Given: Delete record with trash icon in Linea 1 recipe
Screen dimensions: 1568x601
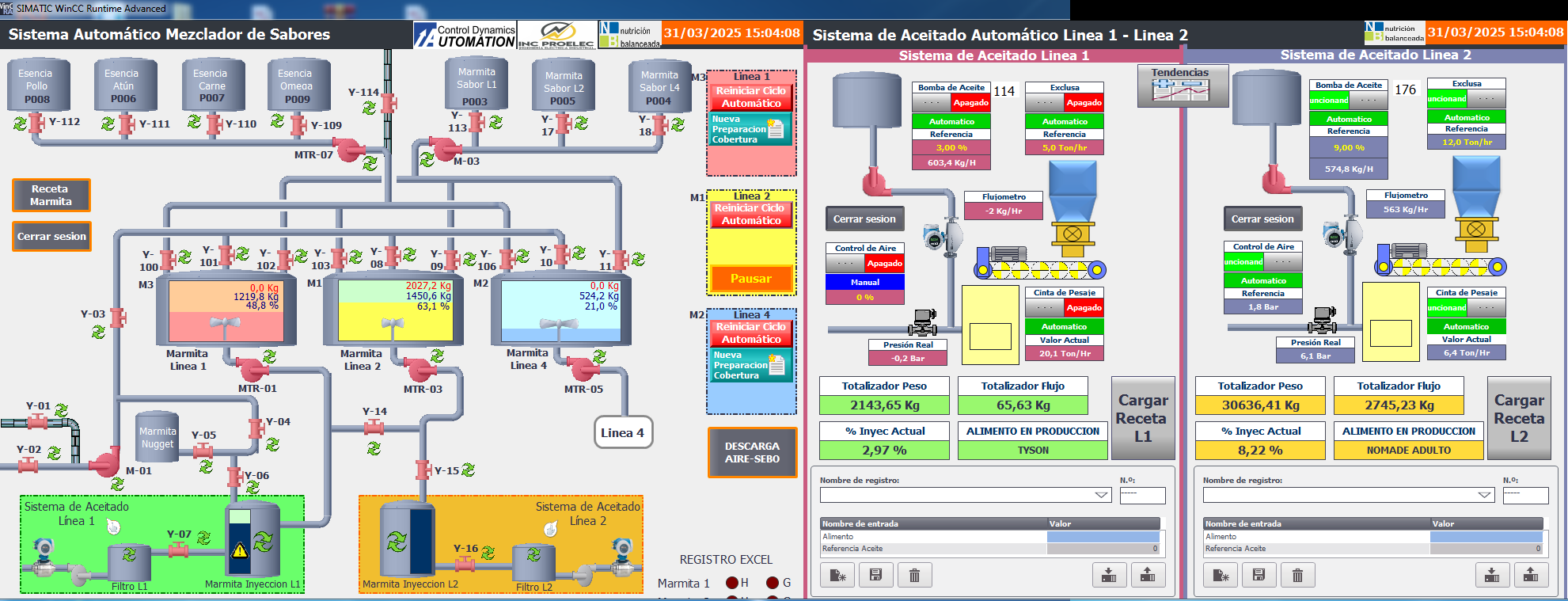Looking at the screenshot, I should tap(914, 575).
